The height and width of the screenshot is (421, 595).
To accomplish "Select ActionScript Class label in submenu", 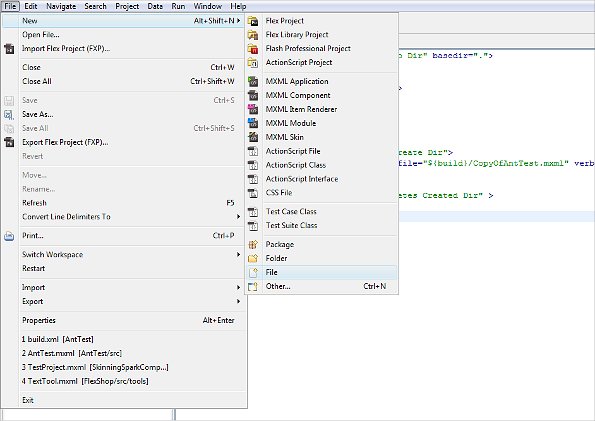I will (x=296, y=165).
